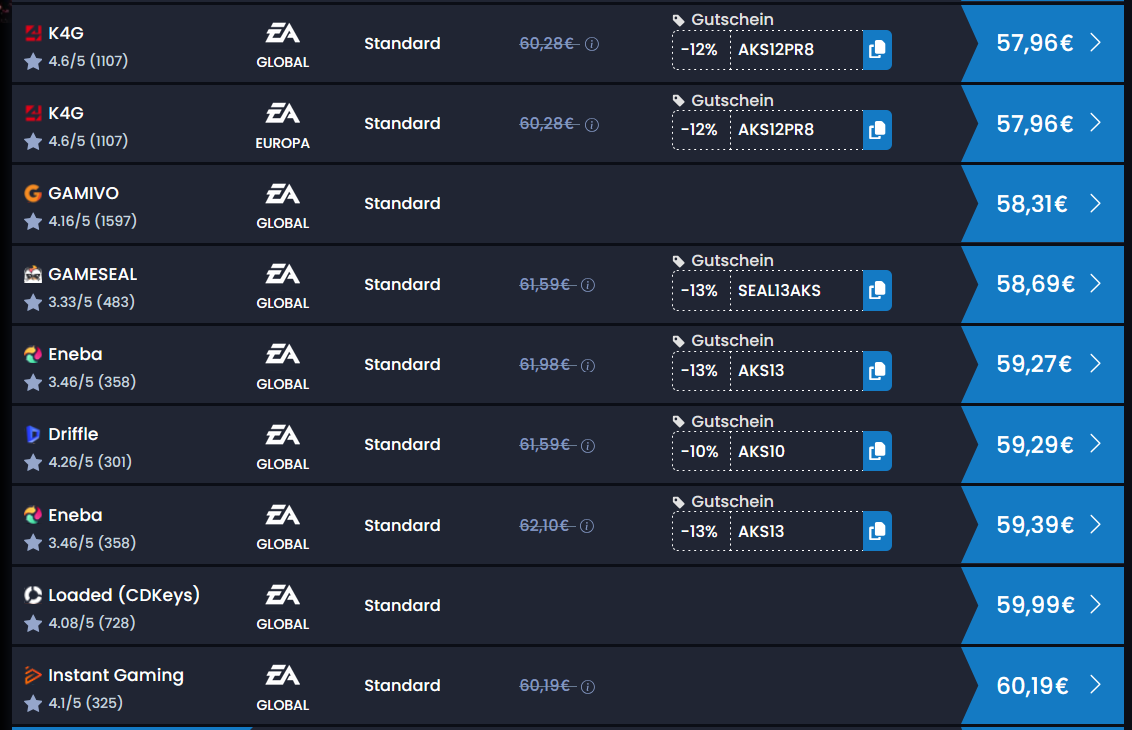Click Gutschein tag icon in GAMESEAL row
1132x730 pixels.
(679, 261)
